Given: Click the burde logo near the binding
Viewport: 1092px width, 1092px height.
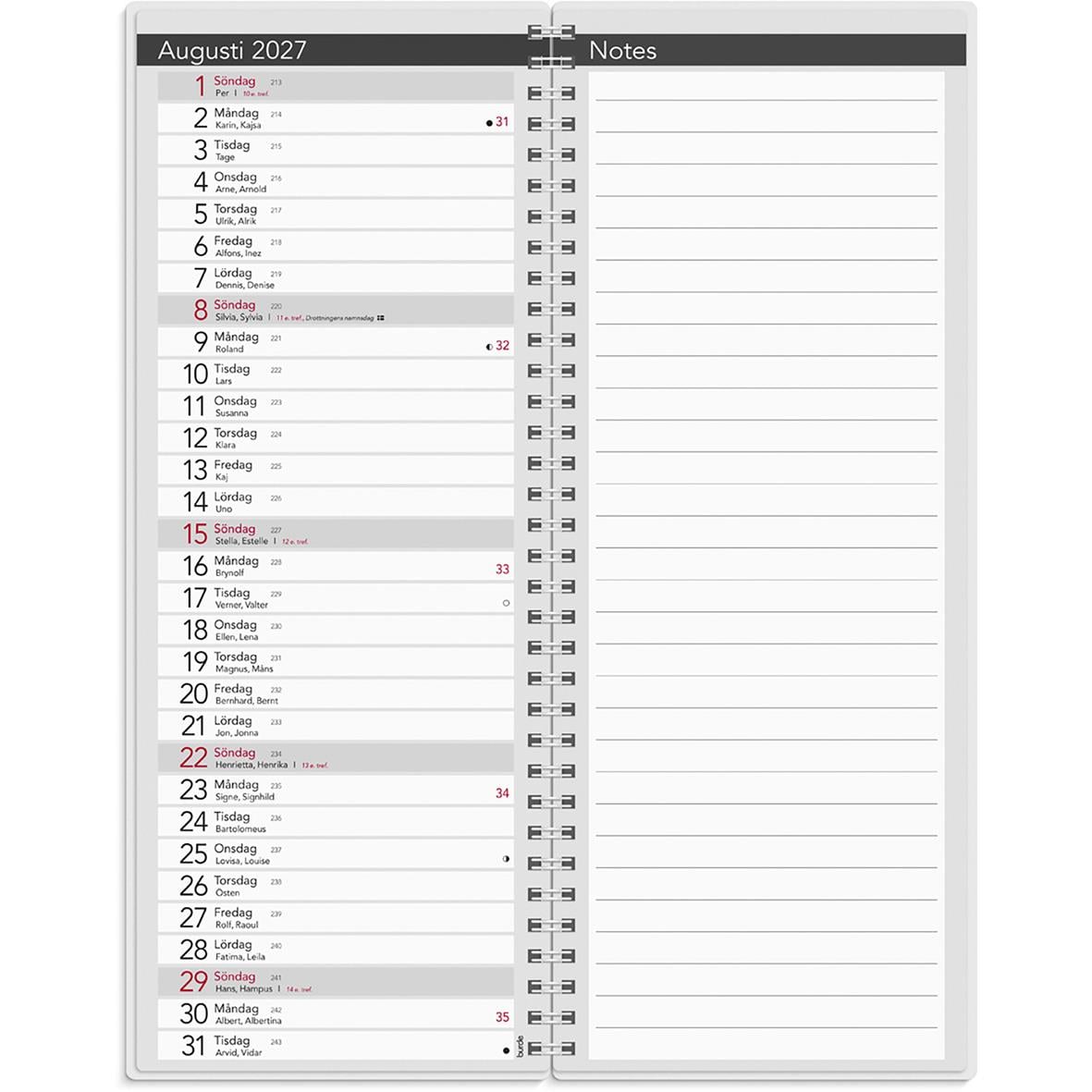Looking at the screenshot, I should pyautogui.click(x=521, y=1046).
